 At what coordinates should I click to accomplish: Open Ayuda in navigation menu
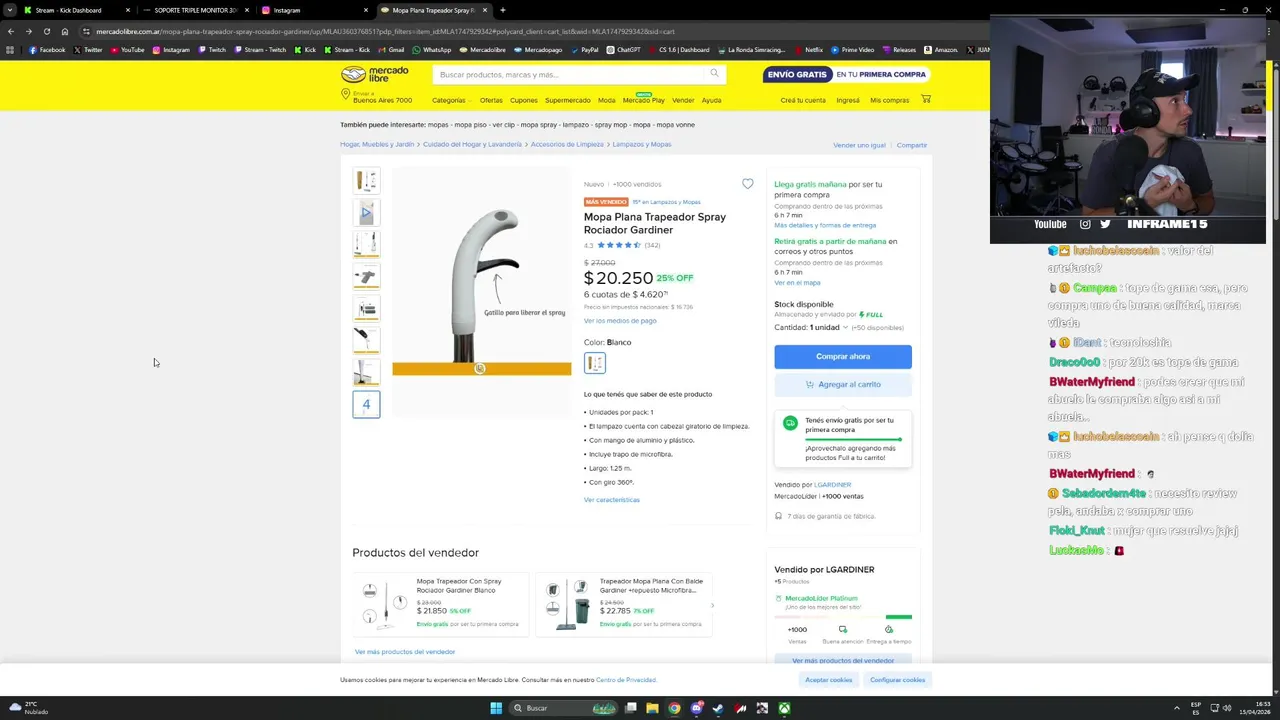711,100
